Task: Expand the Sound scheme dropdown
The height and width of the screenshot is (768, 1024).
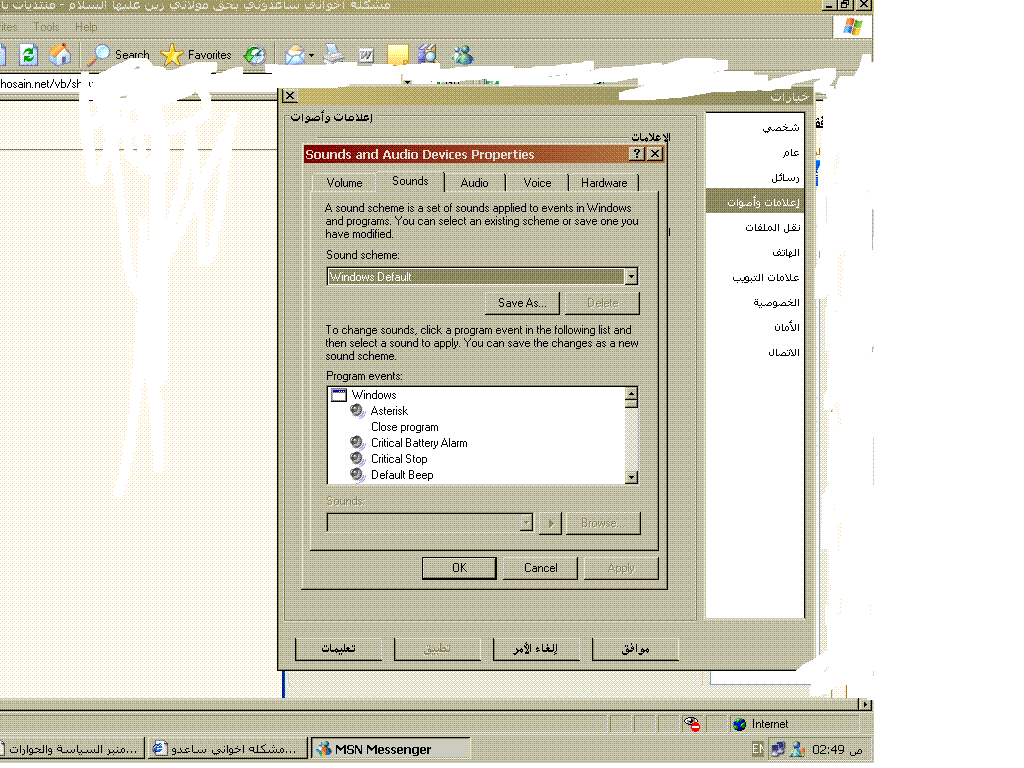Action: point(630,277)
